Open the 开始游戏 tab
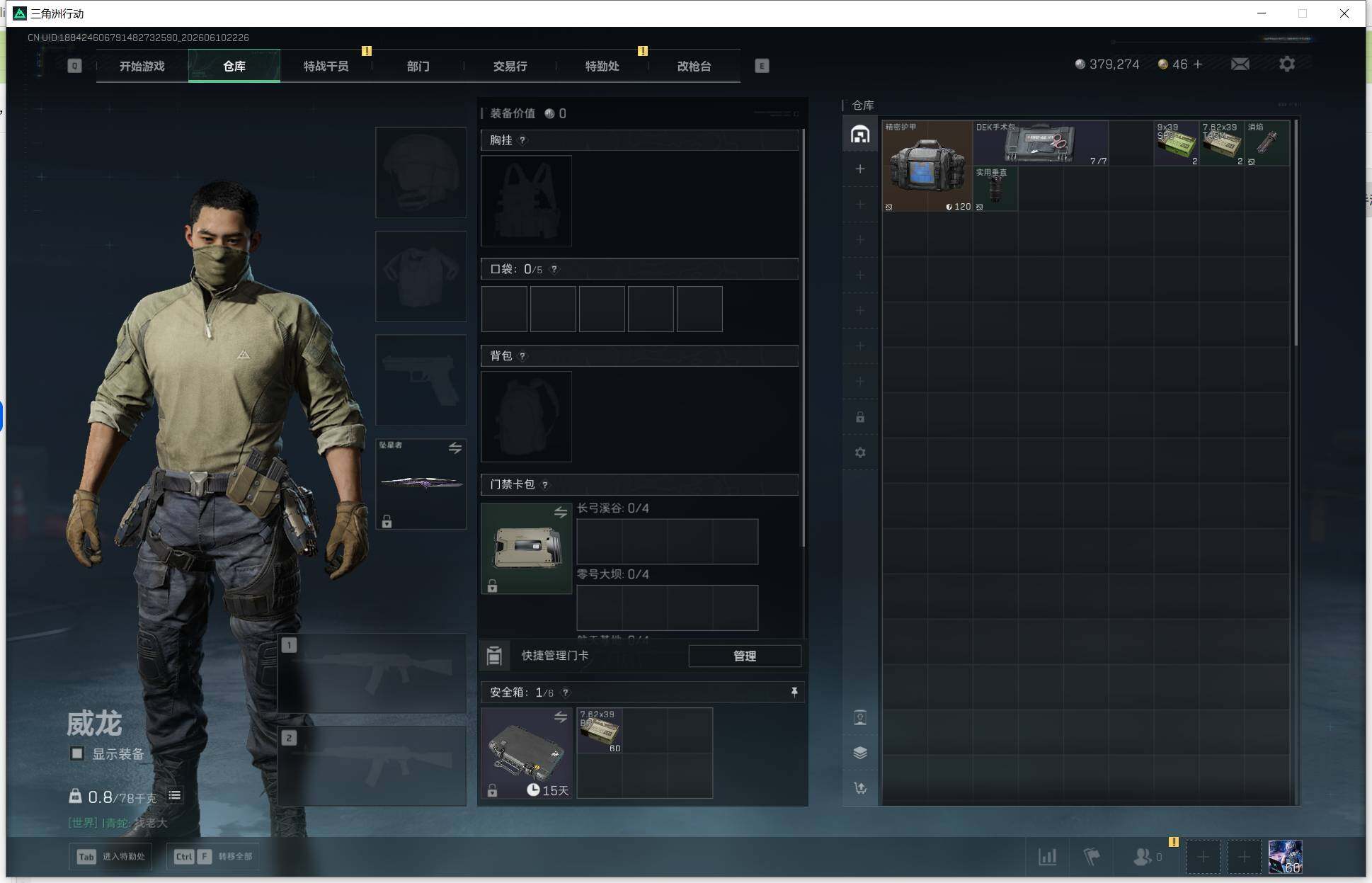 142,66
